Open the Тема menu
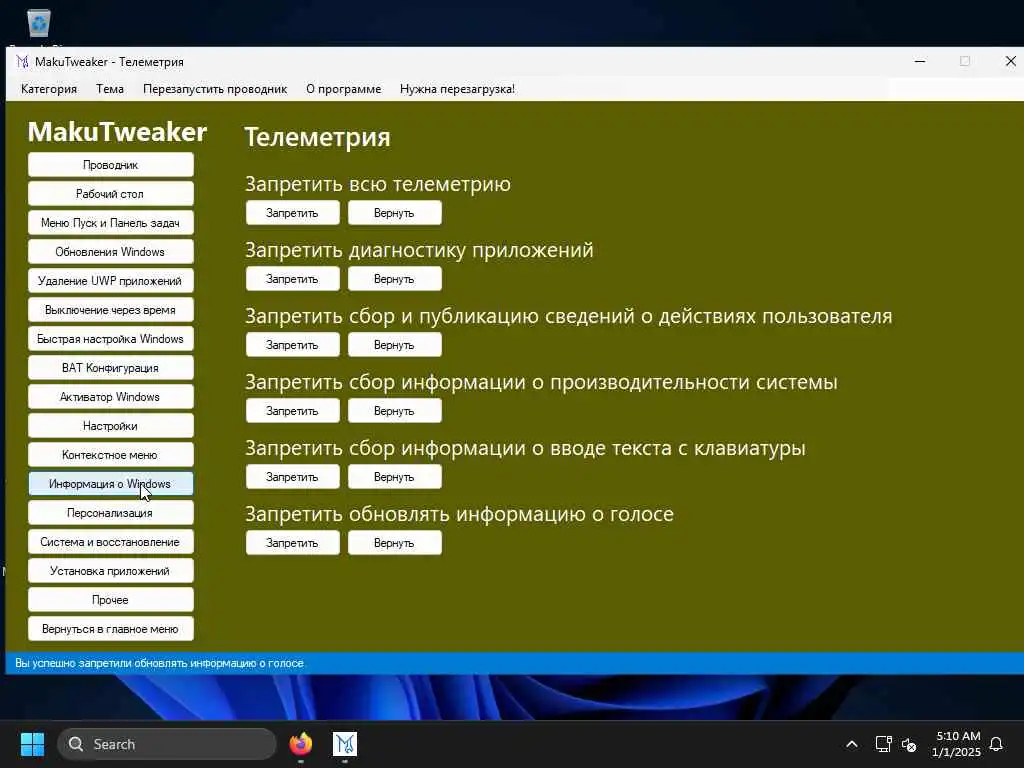This screenshot has height=768, width=1024. coord(110,89)
